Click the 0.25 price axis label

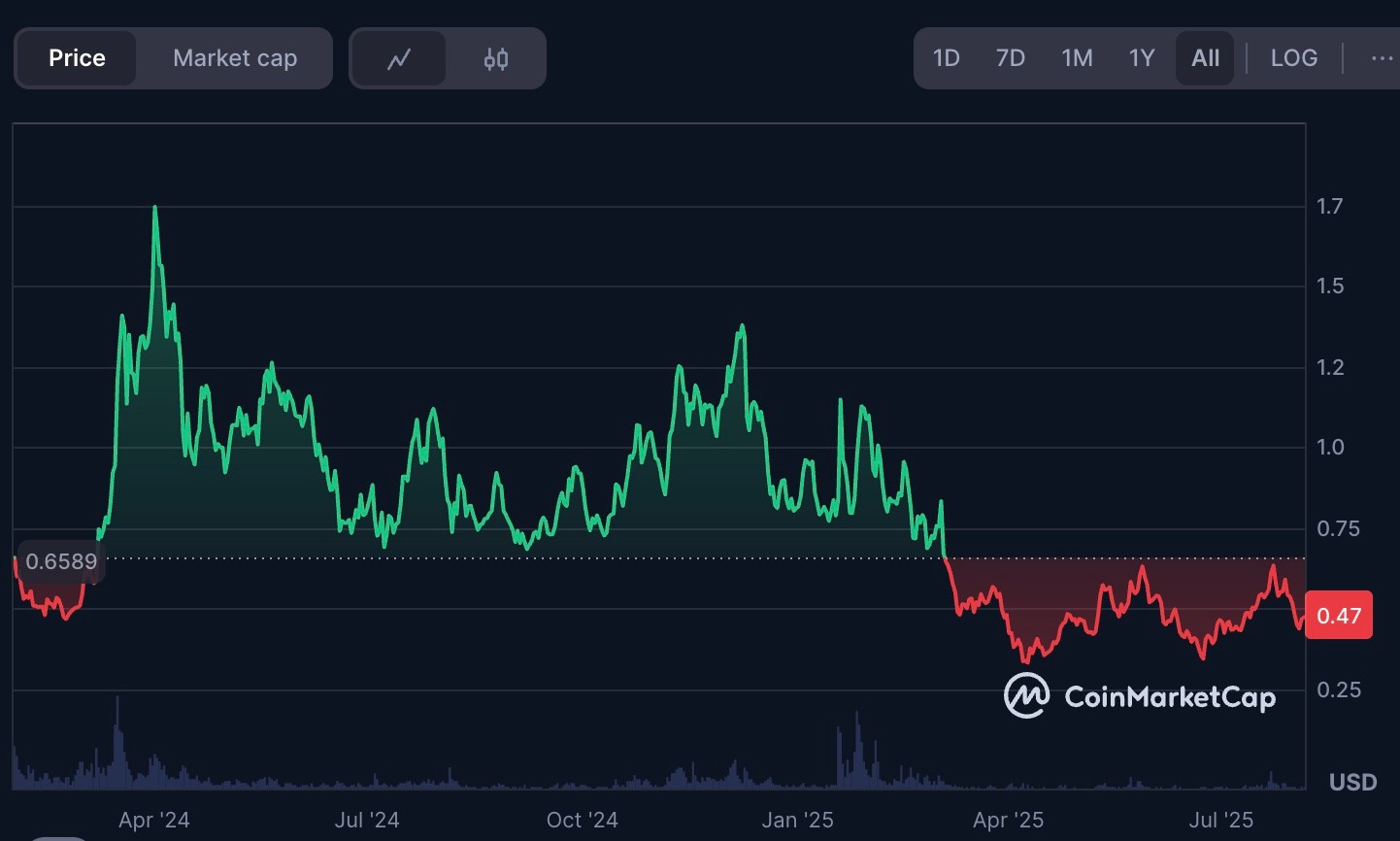point(1338,690)
